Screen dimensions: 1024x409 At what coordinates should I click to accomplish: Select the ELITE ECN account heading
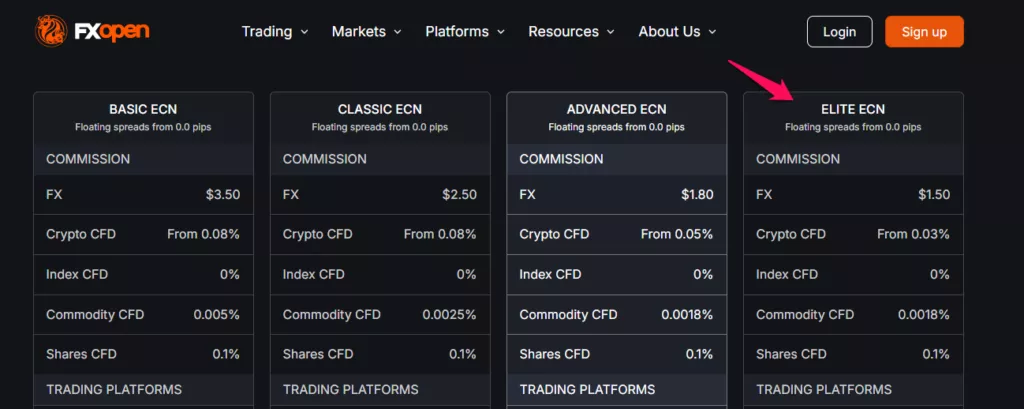click(853, 109)
